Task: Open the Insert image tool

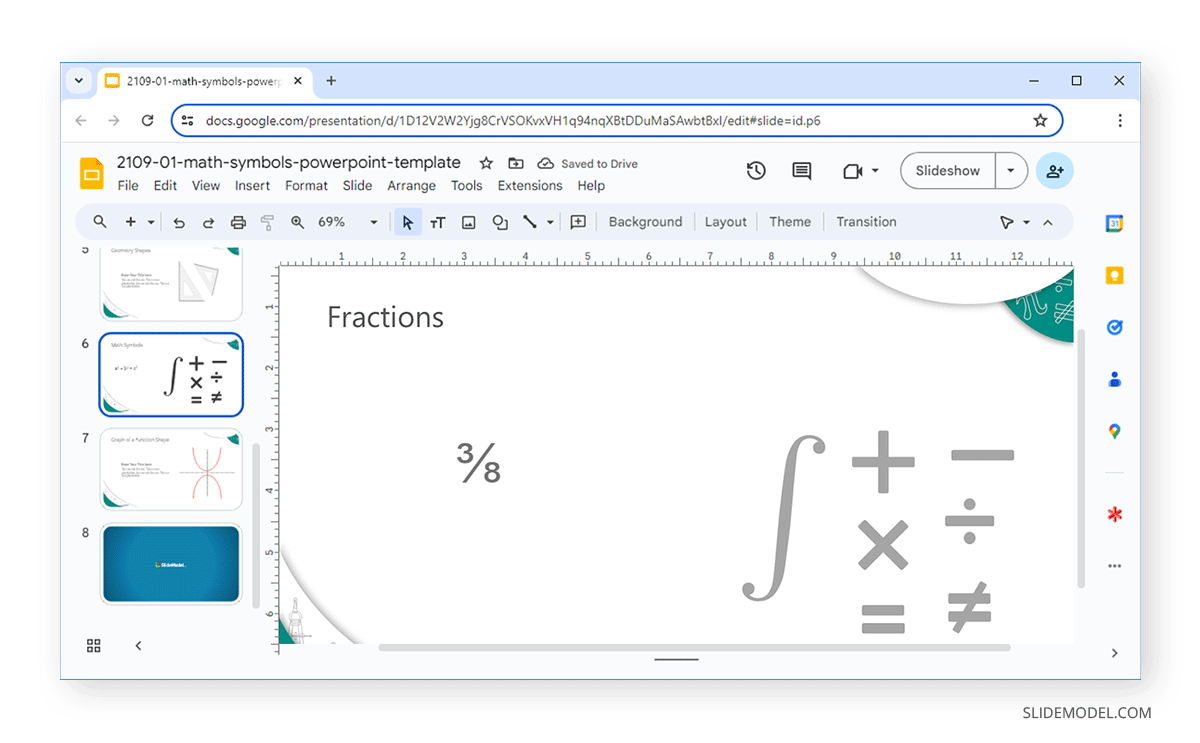Action: point(468,221)
